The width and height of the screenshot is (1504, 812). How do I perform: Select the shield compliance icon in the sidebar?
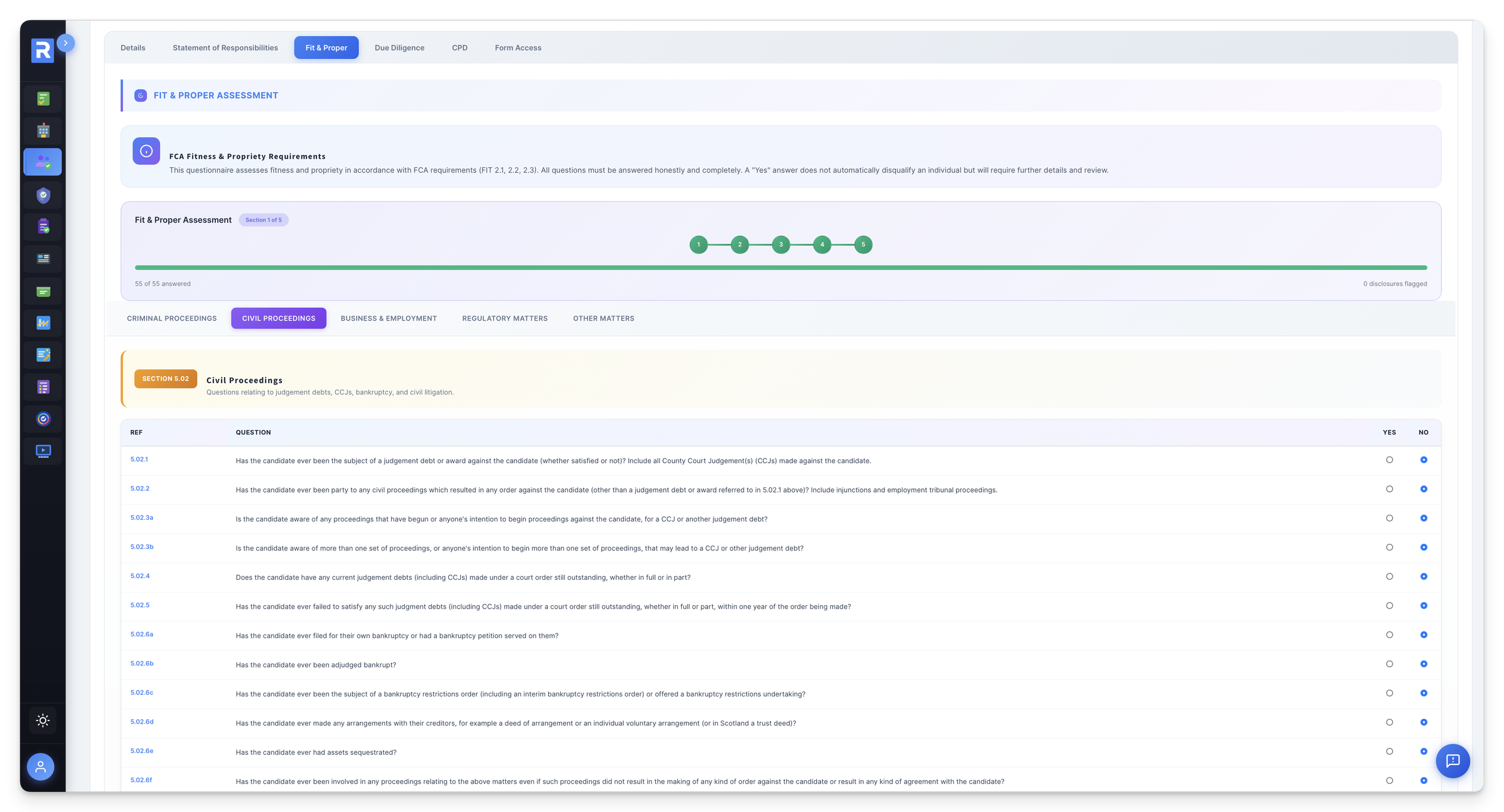42,195
